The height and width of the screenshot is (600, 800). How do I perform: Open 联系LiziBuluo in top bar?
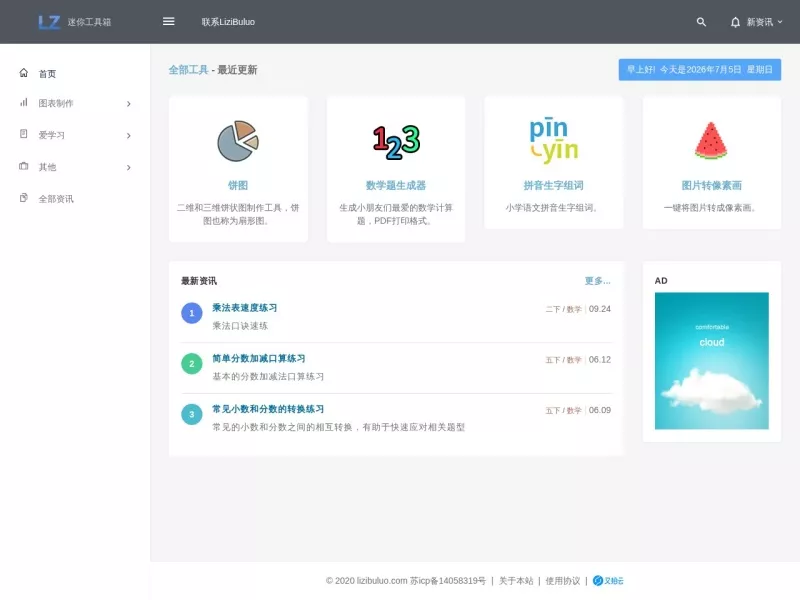228,22
